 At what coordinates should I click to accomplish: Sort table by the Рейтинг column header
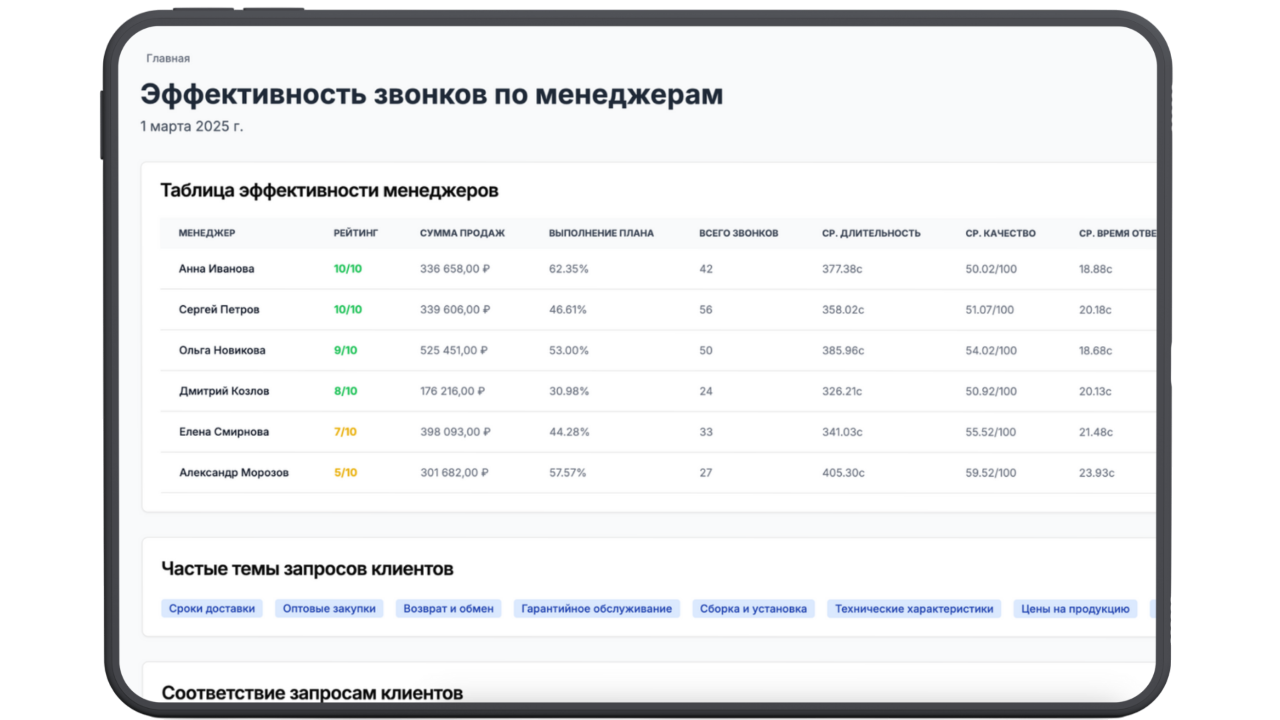click(x=356, y=233)
